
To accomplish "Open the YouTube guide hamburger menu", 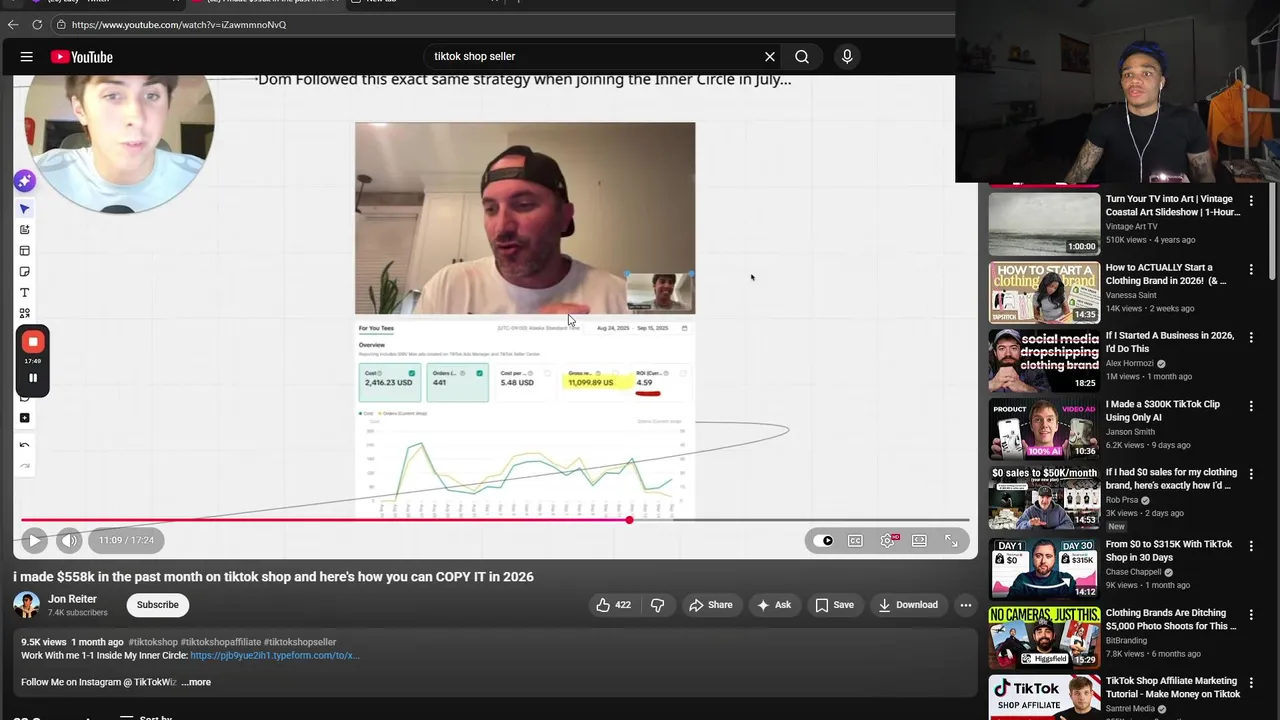I will (x=27, y=57).
